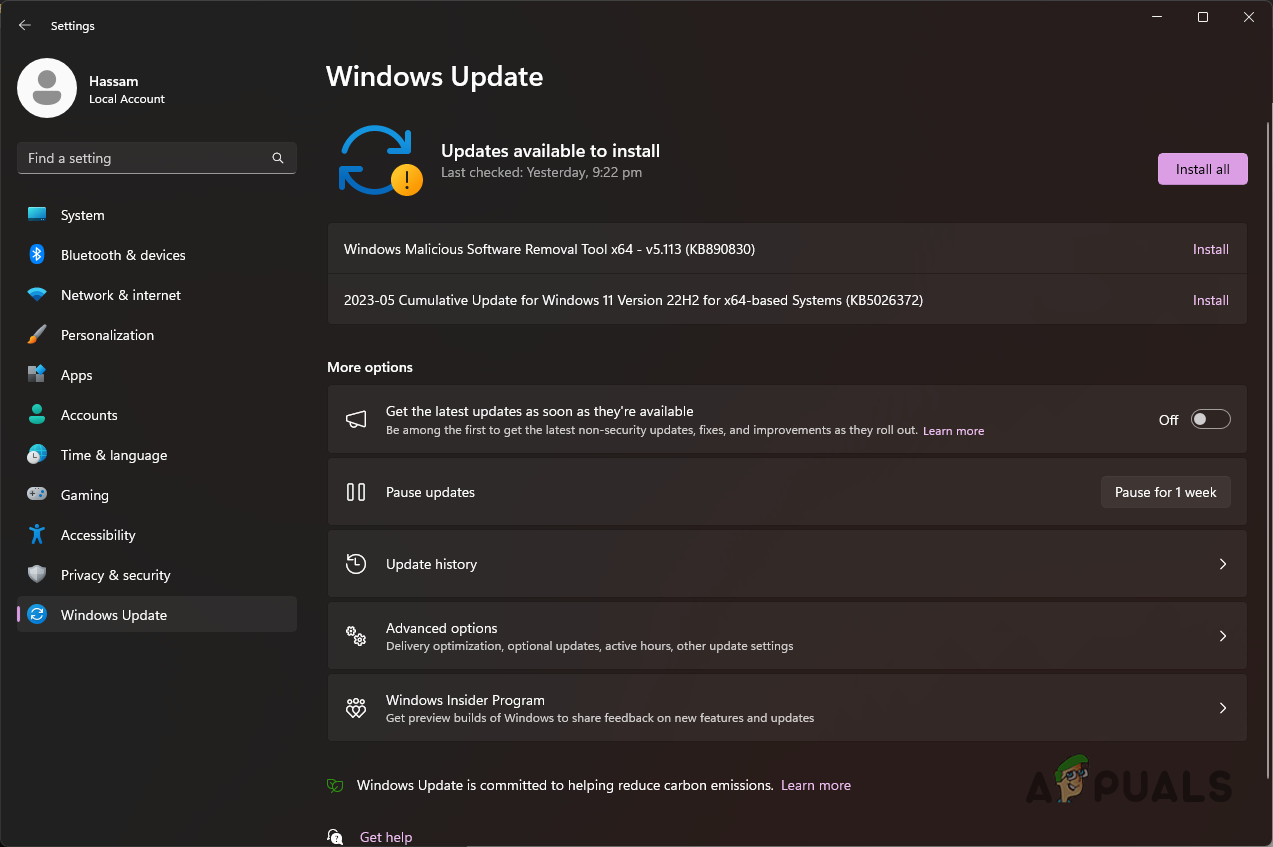Click the Install all button

tap(1202, 168)
